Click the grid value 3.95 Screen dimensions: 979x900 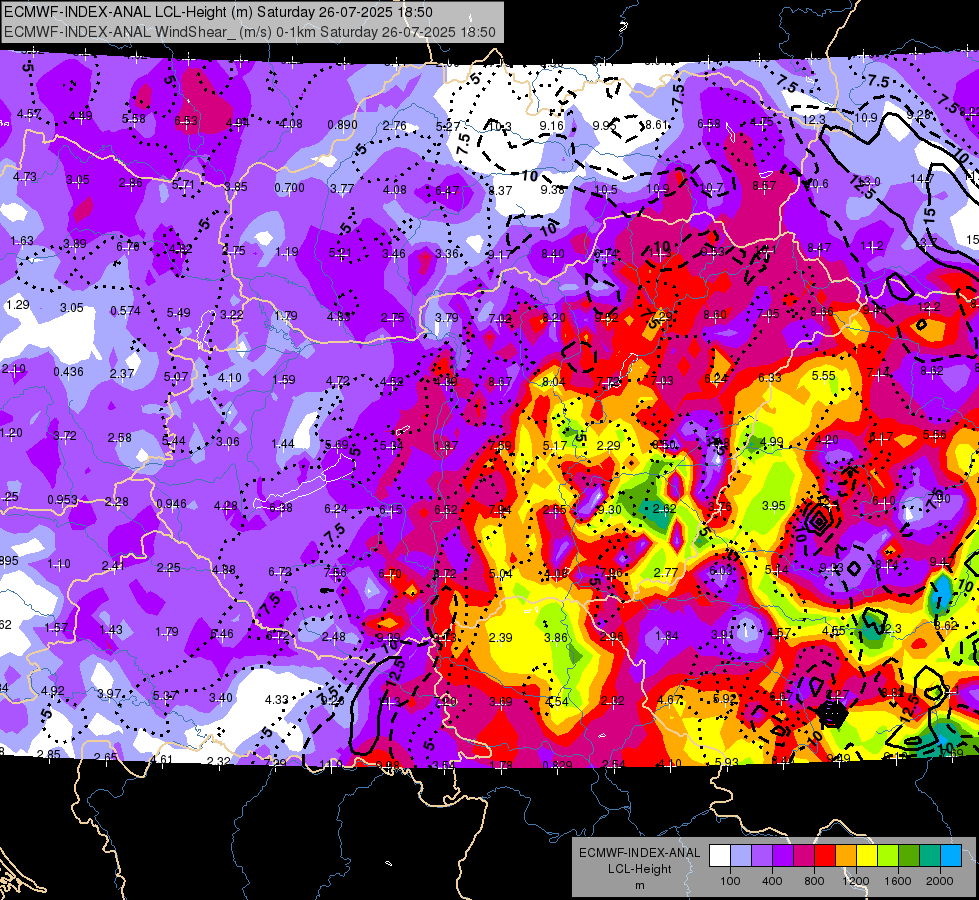[774, 506]
